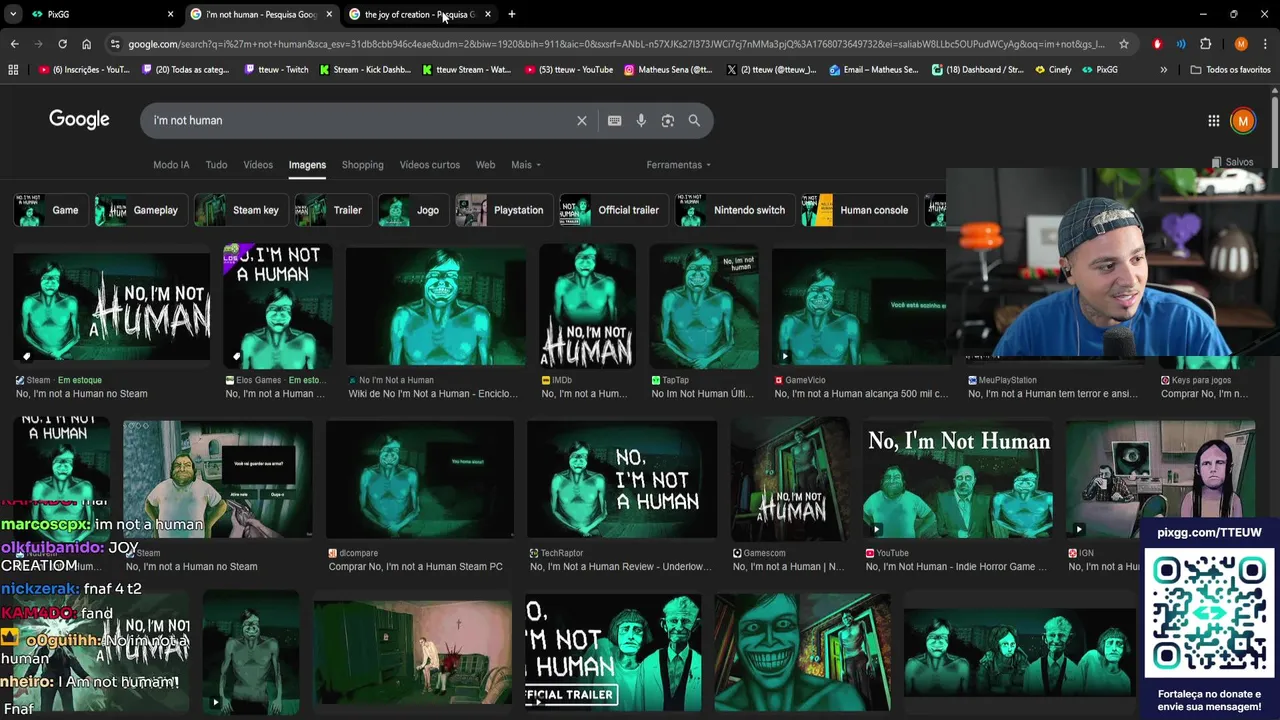Image resolution: width=1280 pixels, height=720 pixels.
Task: Open the on-screen keyboard search tool
Action: pyautogui.click(x=614, y=120)
